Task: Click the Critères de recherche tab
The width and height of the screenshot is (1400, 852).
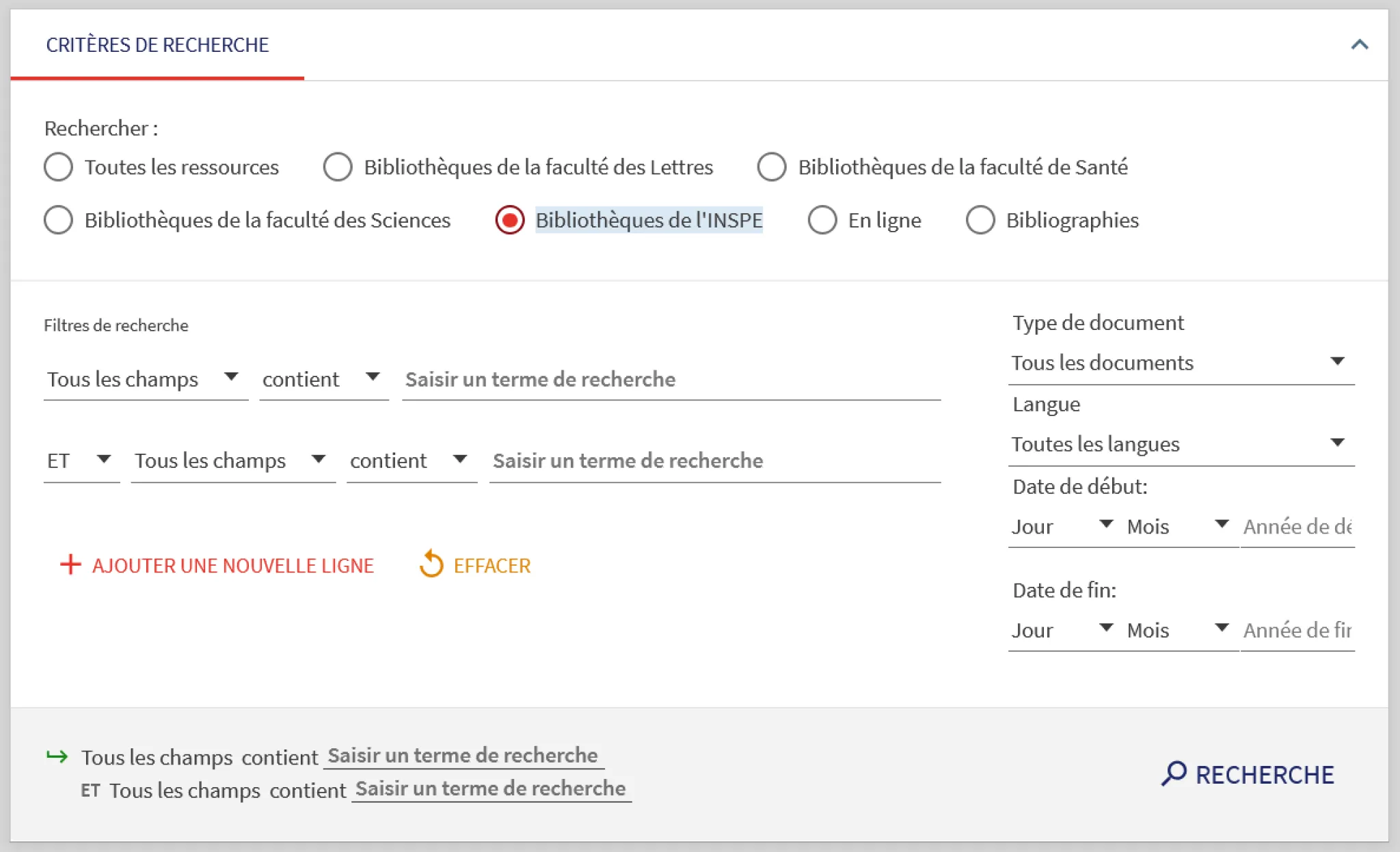Action: click(157, 45)
